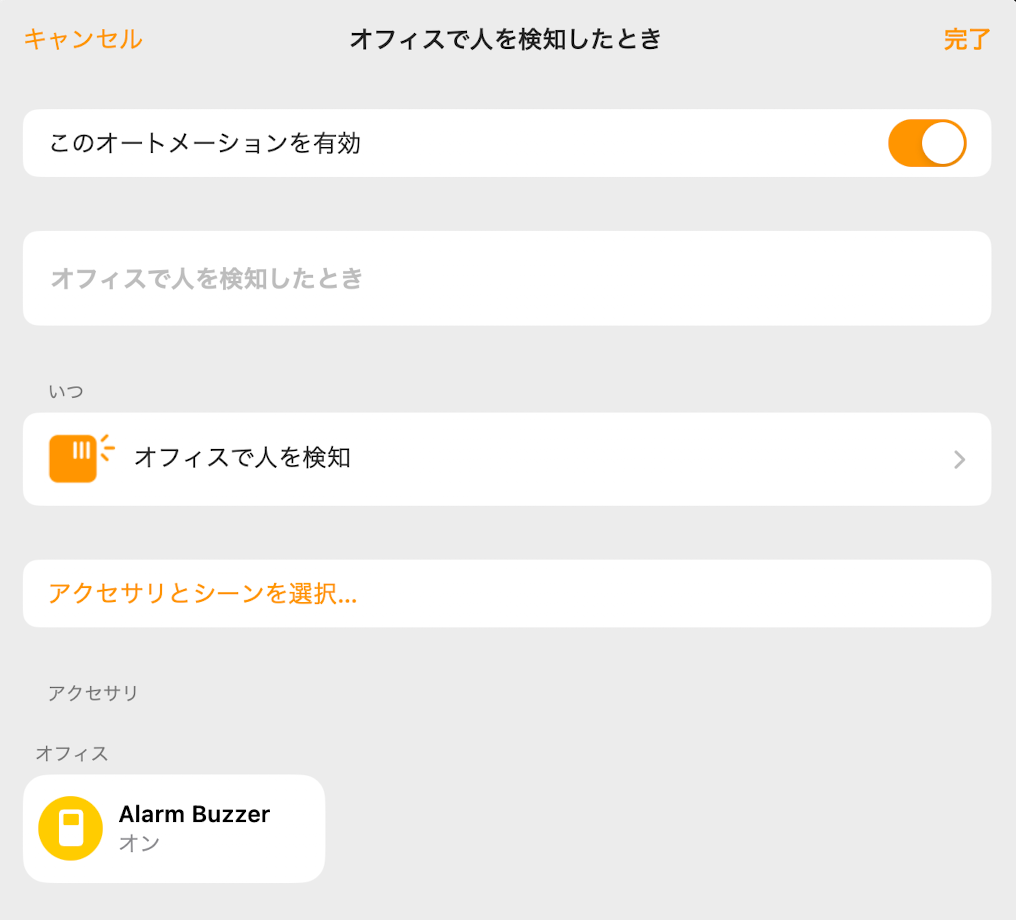Screen dimensions: 1016x920
Task: Click the white knob of the enable switch
Action: click(x=942, y=143)
